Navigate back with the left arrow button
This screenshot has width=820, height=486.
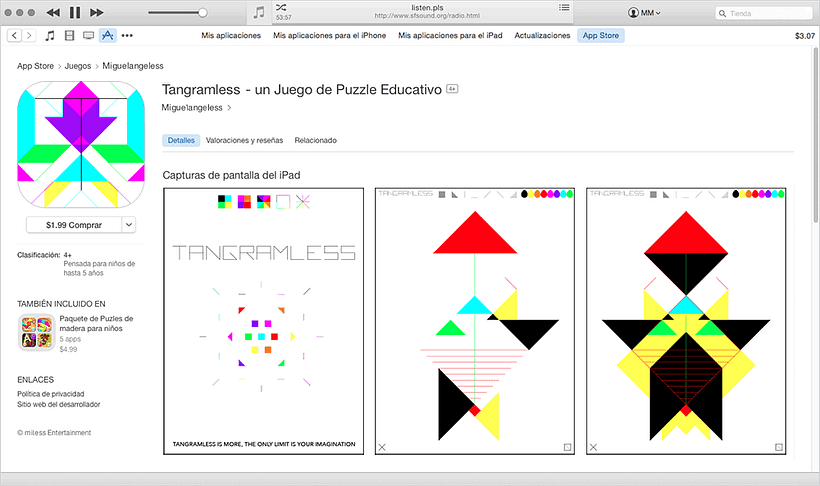(x=14, y=35)
